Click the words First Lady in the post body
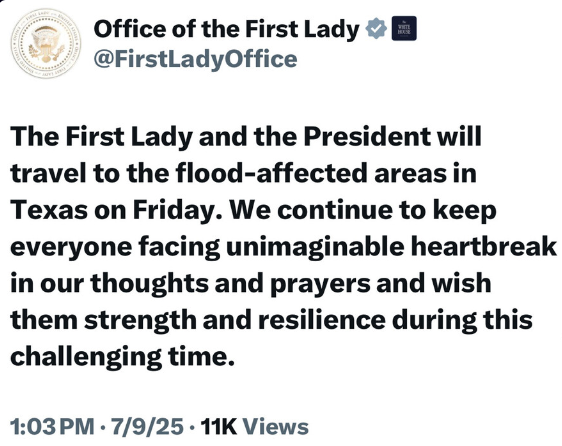Screen dimensions: 562x446 [129, 138]
